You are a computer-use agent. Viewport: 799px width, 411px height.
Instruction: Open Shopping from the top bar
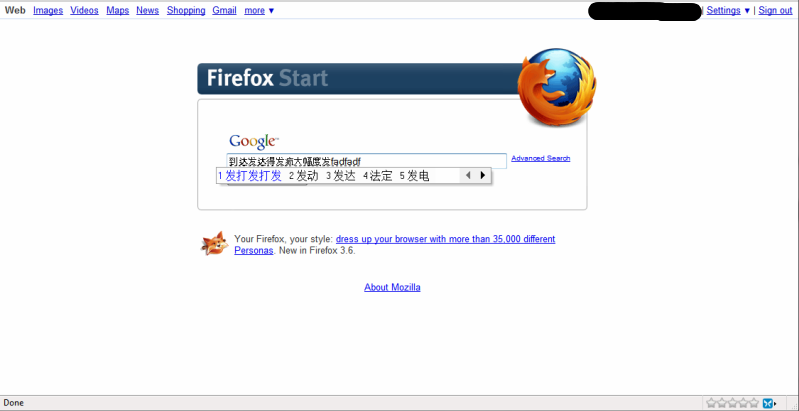tap(186, 10)
